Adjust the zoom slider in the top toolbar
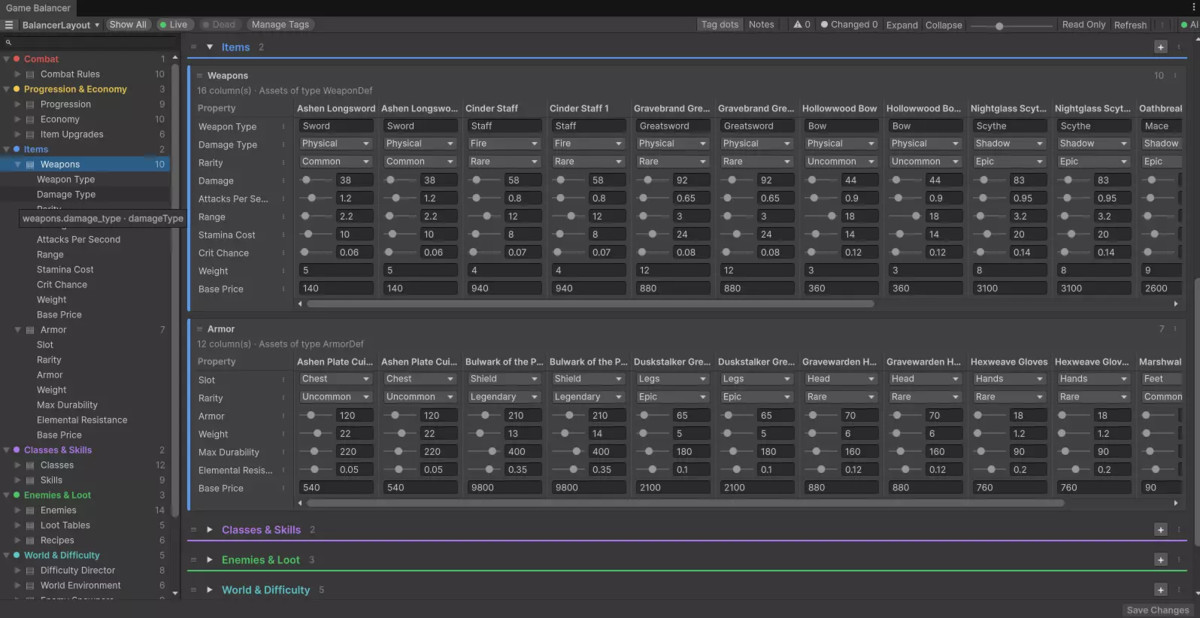 click(x=1010, y=26)
